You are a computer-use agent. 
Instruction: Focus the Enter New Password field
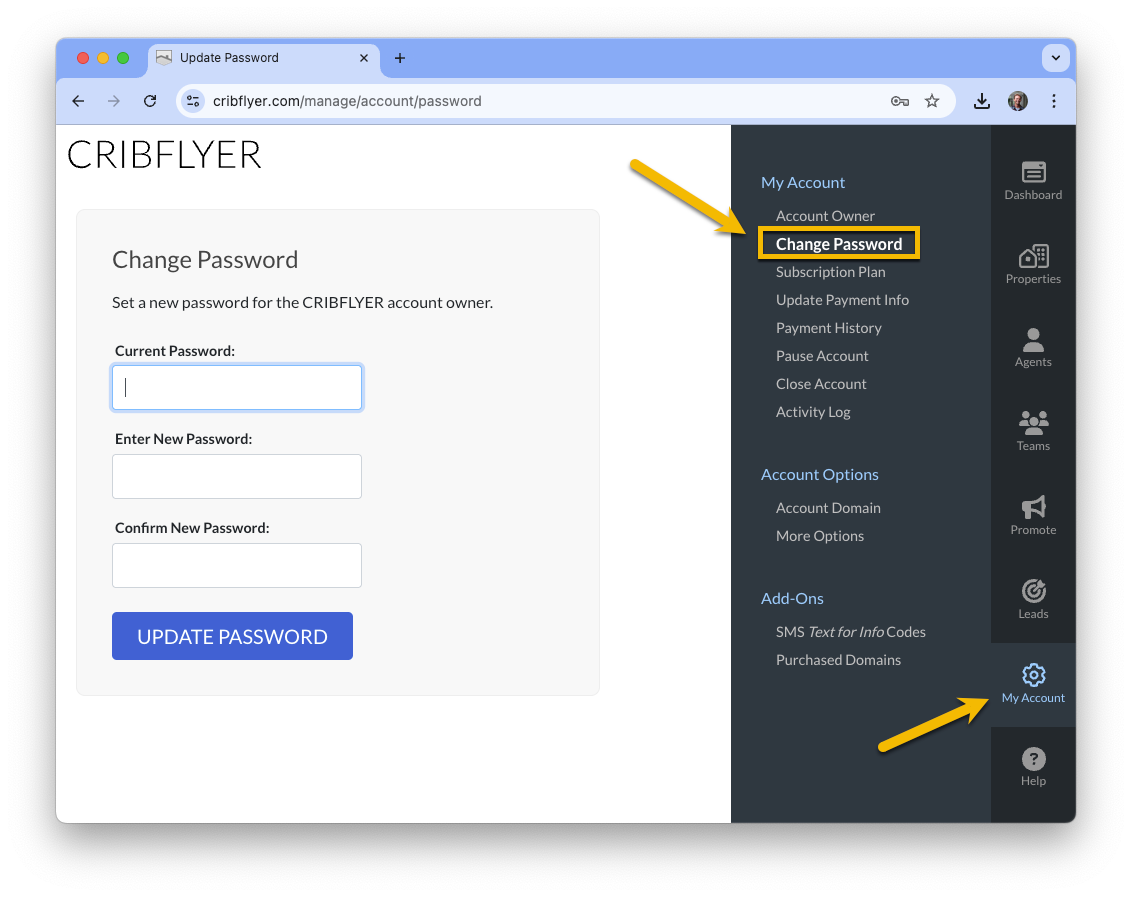click(x=237, y=477)
